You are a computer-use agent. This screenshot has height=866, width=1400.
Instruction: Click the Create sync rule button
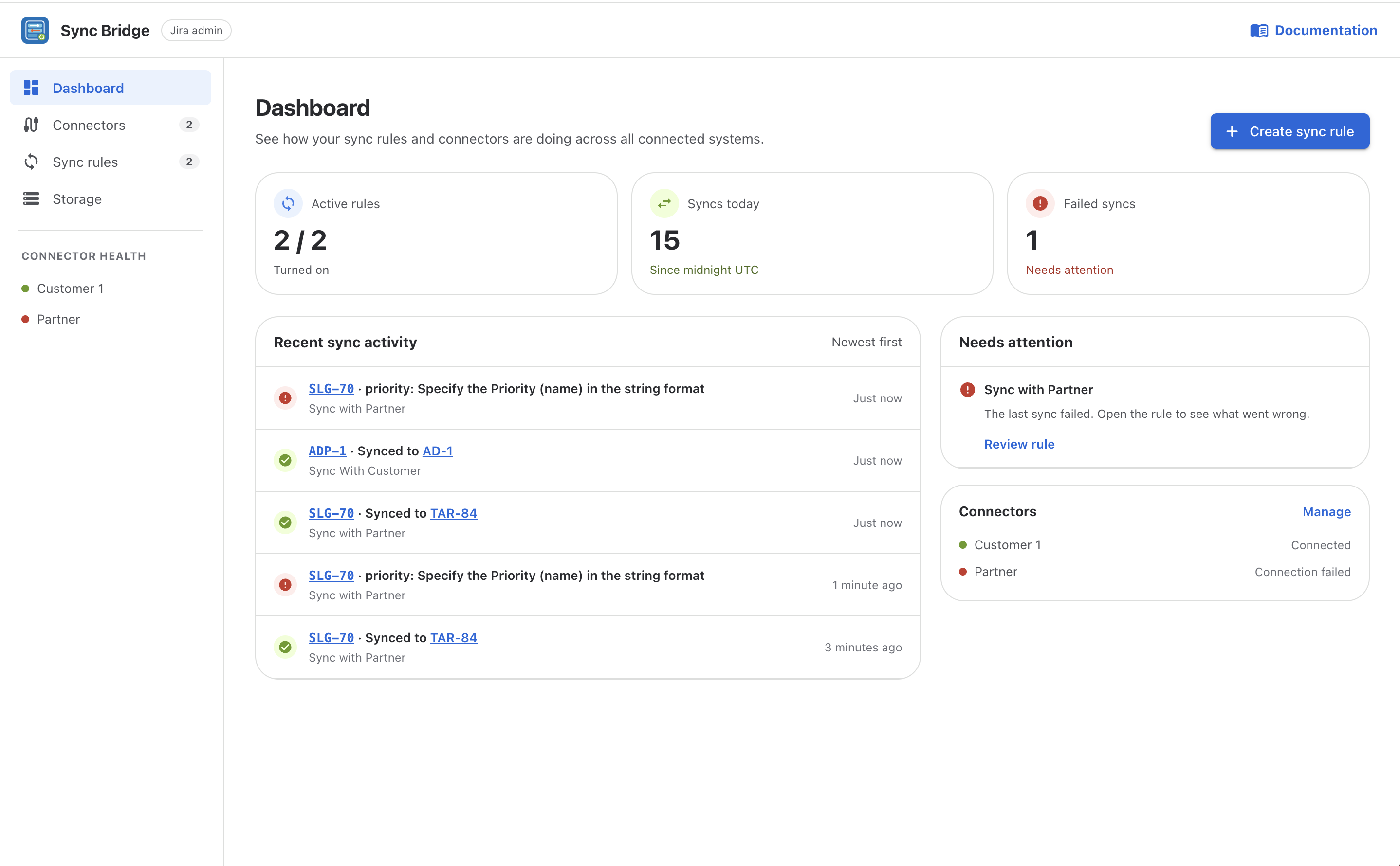(x=1290, y=131)
